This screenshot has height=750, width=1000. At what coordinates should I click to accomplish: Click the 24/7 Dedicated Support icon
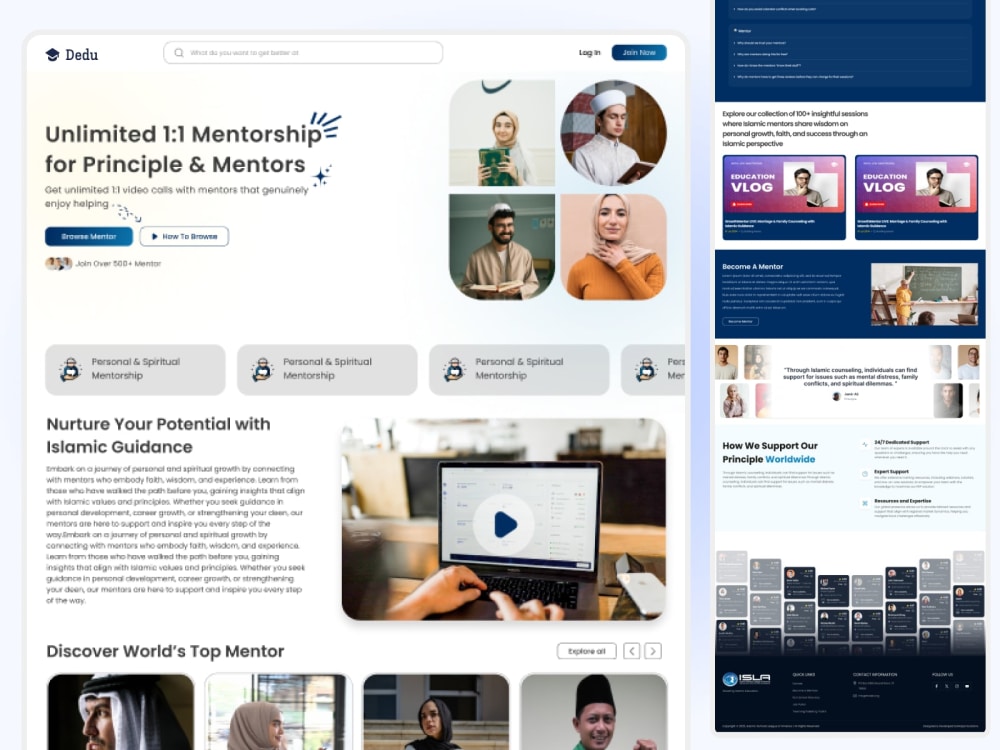(x=865, y=445)
